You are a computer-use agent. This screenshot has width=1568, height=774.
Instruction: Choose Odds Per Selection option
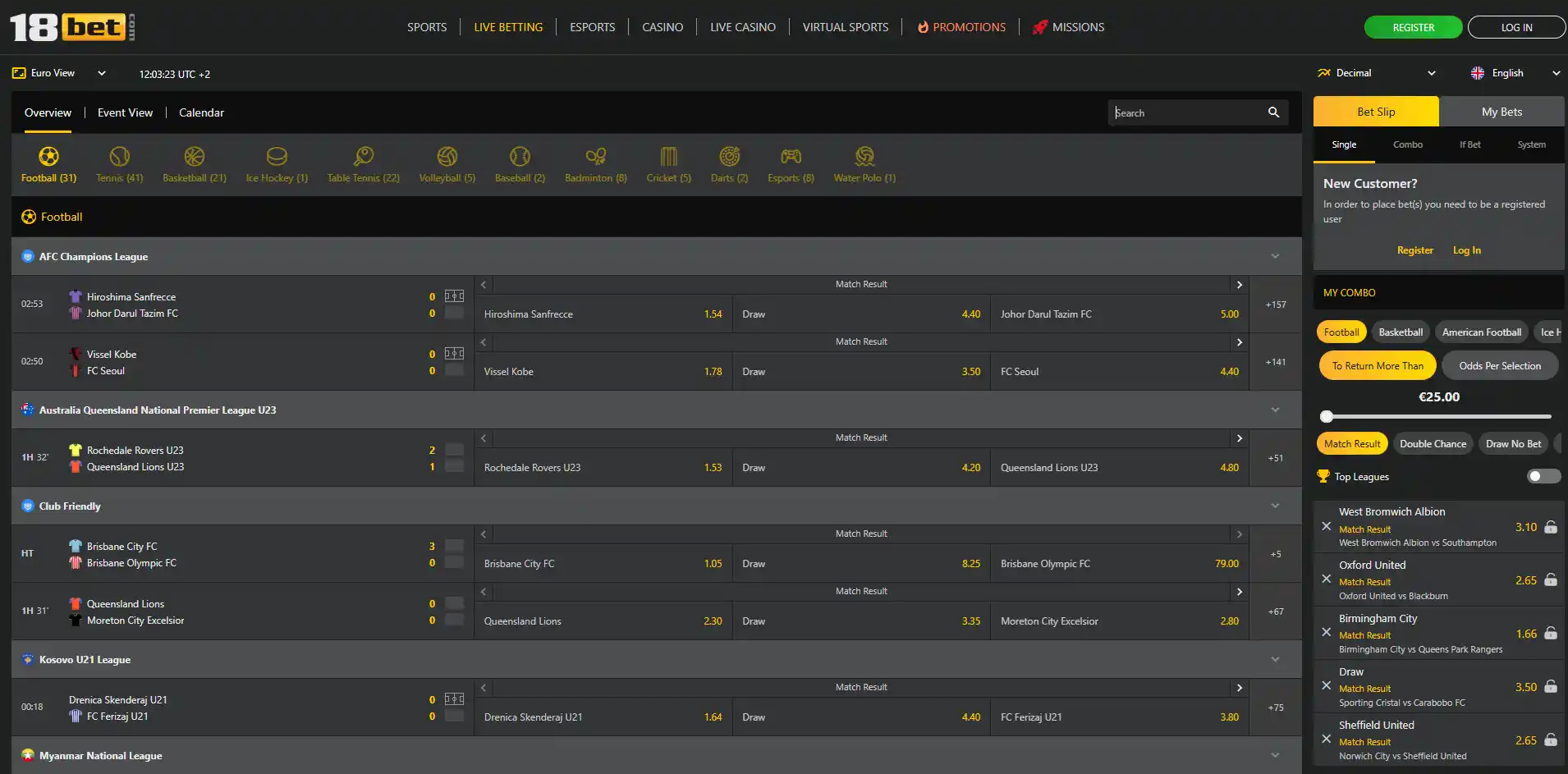click(1500, 366)
